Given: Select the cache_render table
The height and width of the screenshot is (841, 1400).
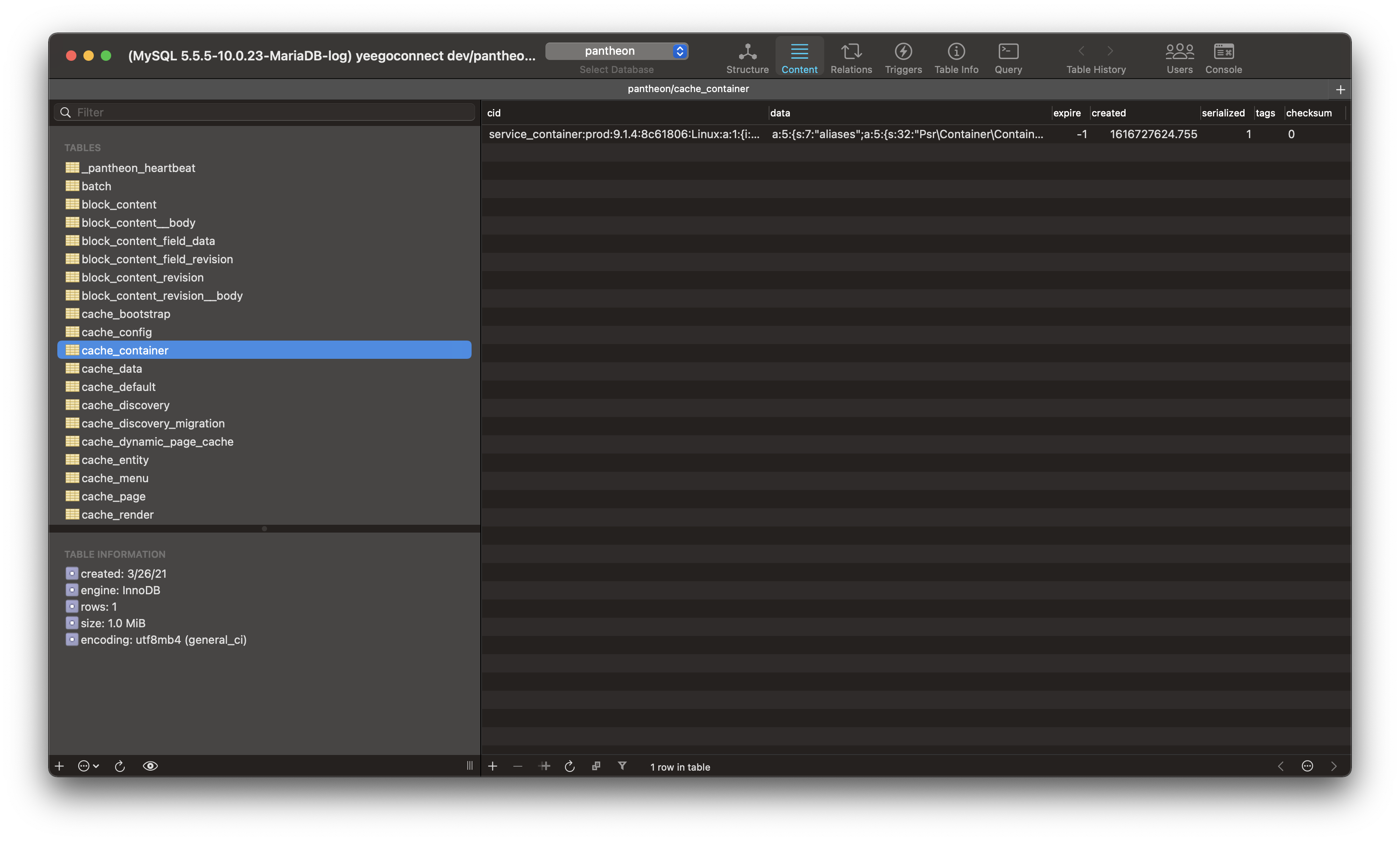Looking at the screenshot, I should click(264, 514).
